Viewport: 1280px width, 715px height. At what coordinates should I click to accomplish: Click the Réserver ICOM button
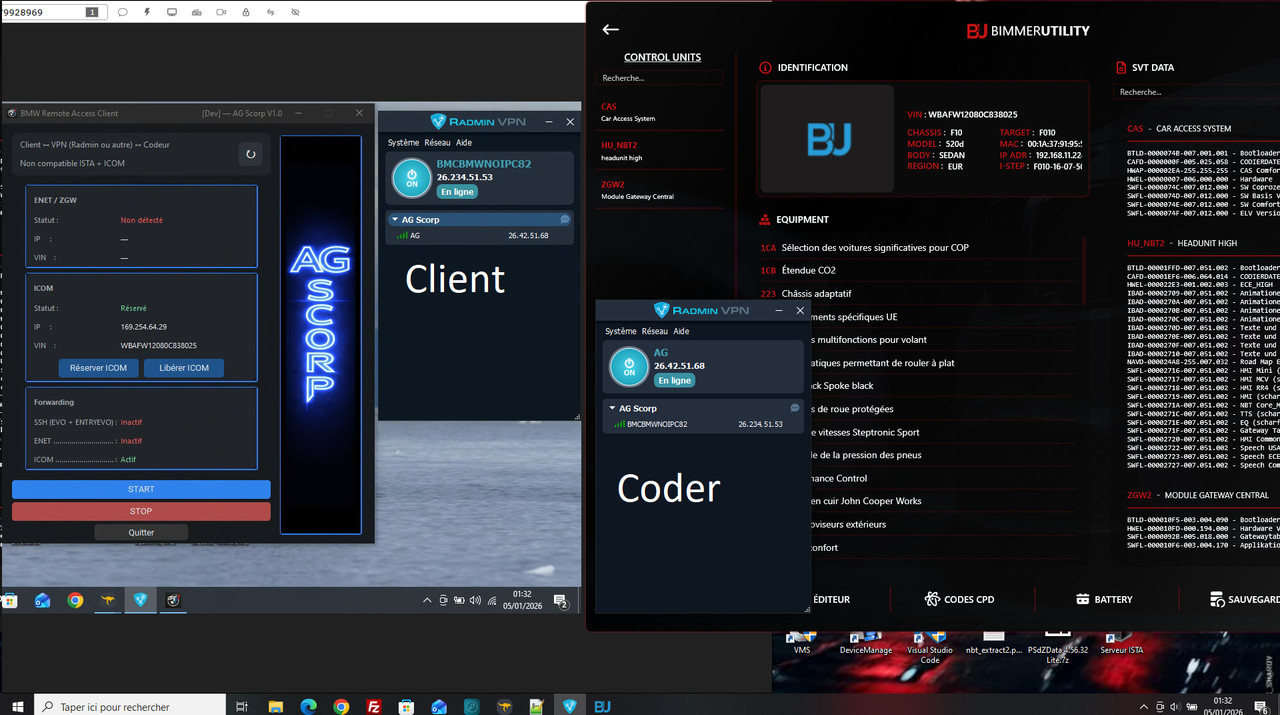[98, 368]
